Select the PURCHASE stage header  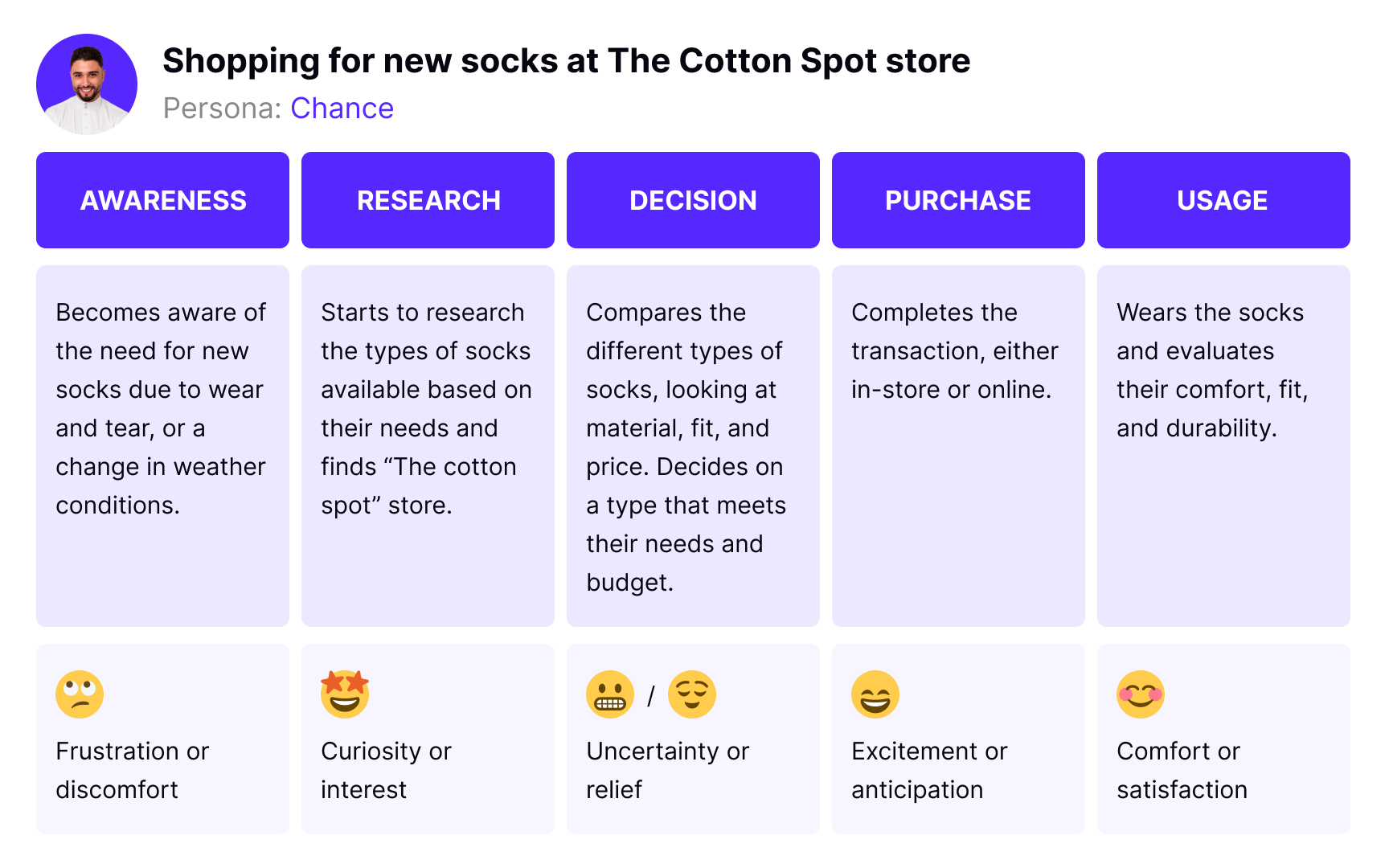pos(958,200)
